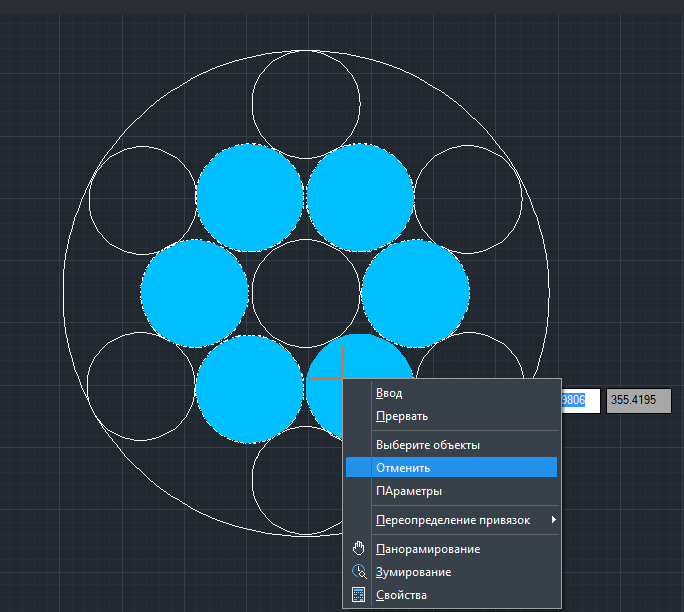Select Прервать menu entry
This screenshot has width=684, height=612.
coord(451,416)
